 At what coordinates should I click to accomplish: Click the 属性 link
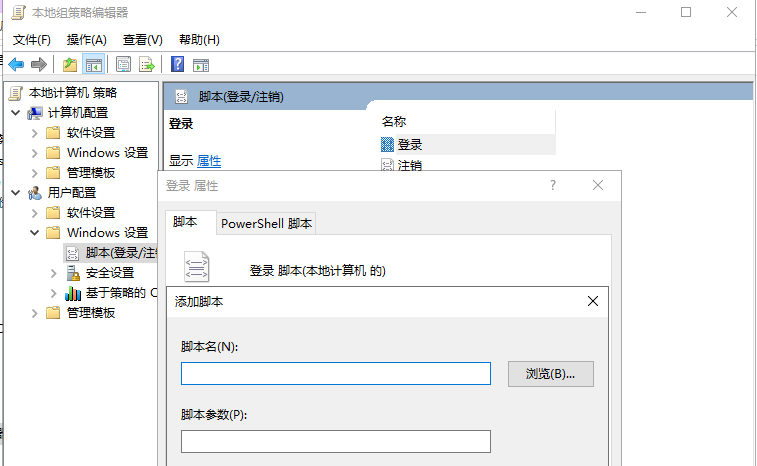click(x=209, y=161)
